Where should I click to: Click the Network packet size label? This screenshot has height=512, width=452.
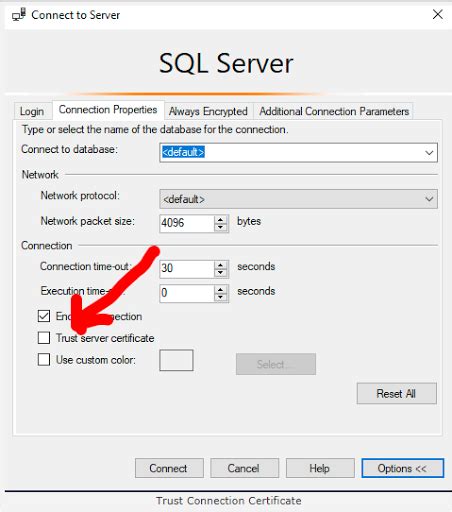87,221
